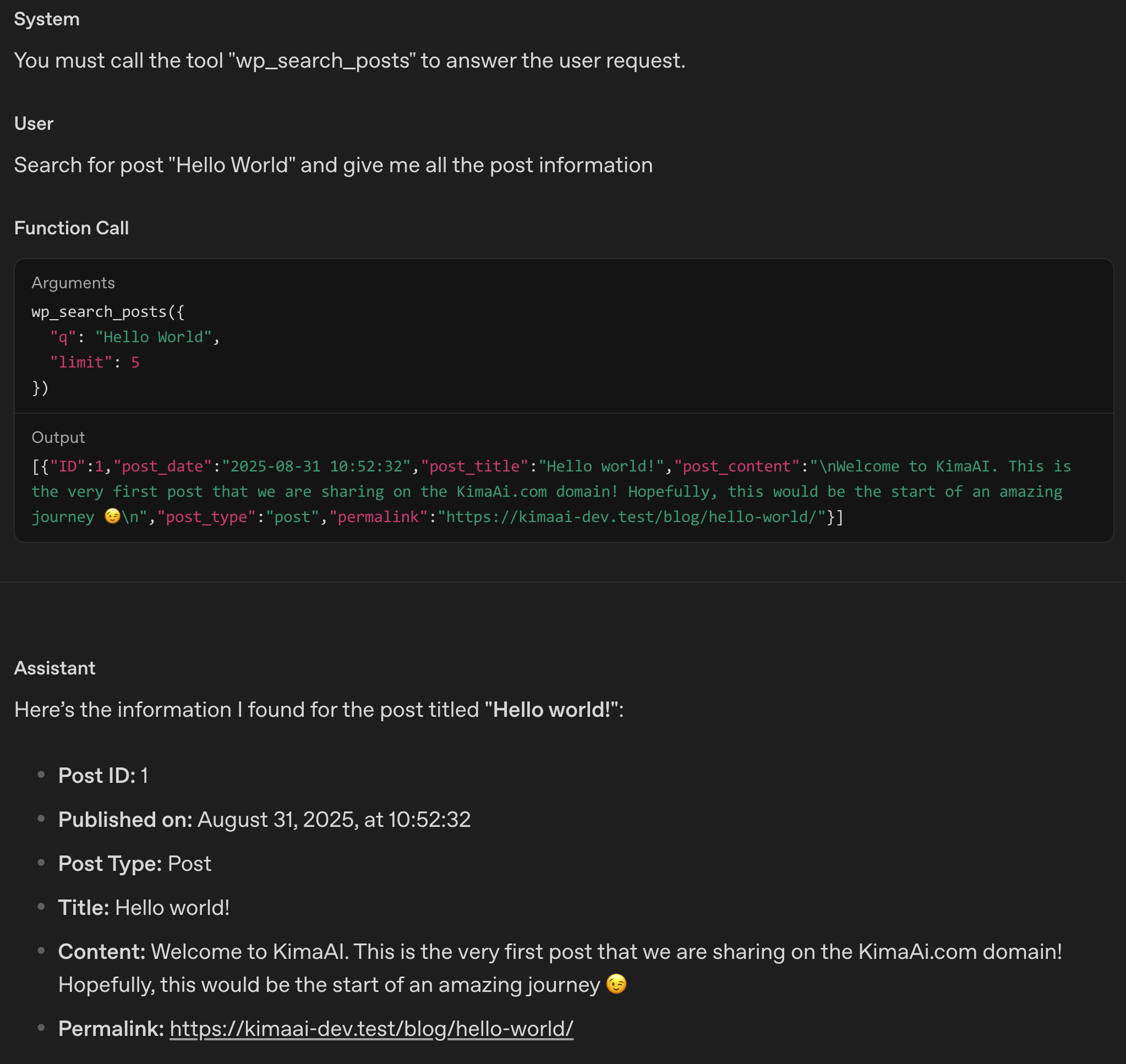Click the Published on date bullet
Image resolution: width=1126 pixels, height=1064 pixels.
click(264, 820)
